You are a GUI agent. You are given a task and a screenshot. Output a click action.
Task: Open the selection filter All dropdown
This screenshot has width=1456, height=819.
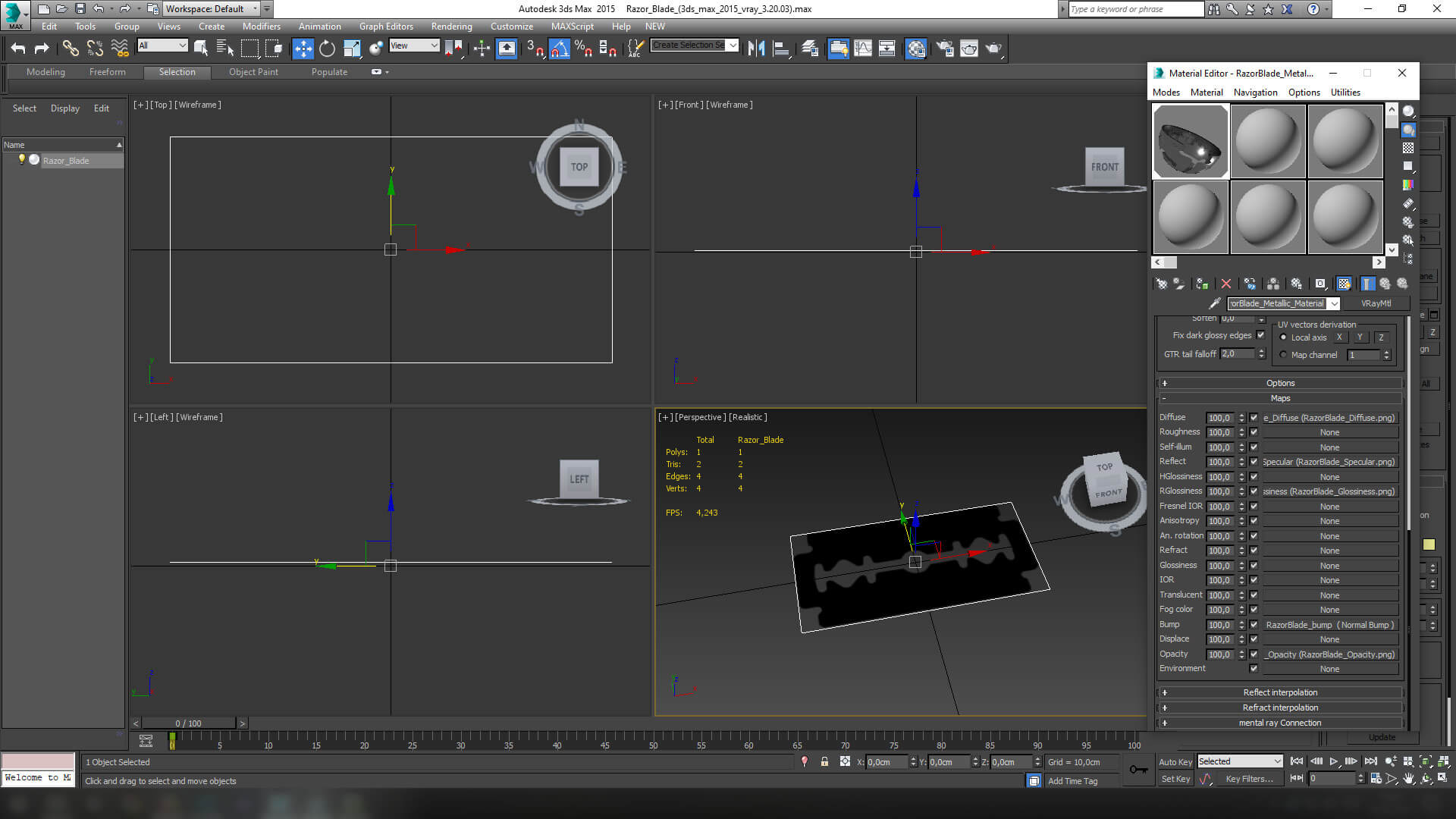(162, 45)
